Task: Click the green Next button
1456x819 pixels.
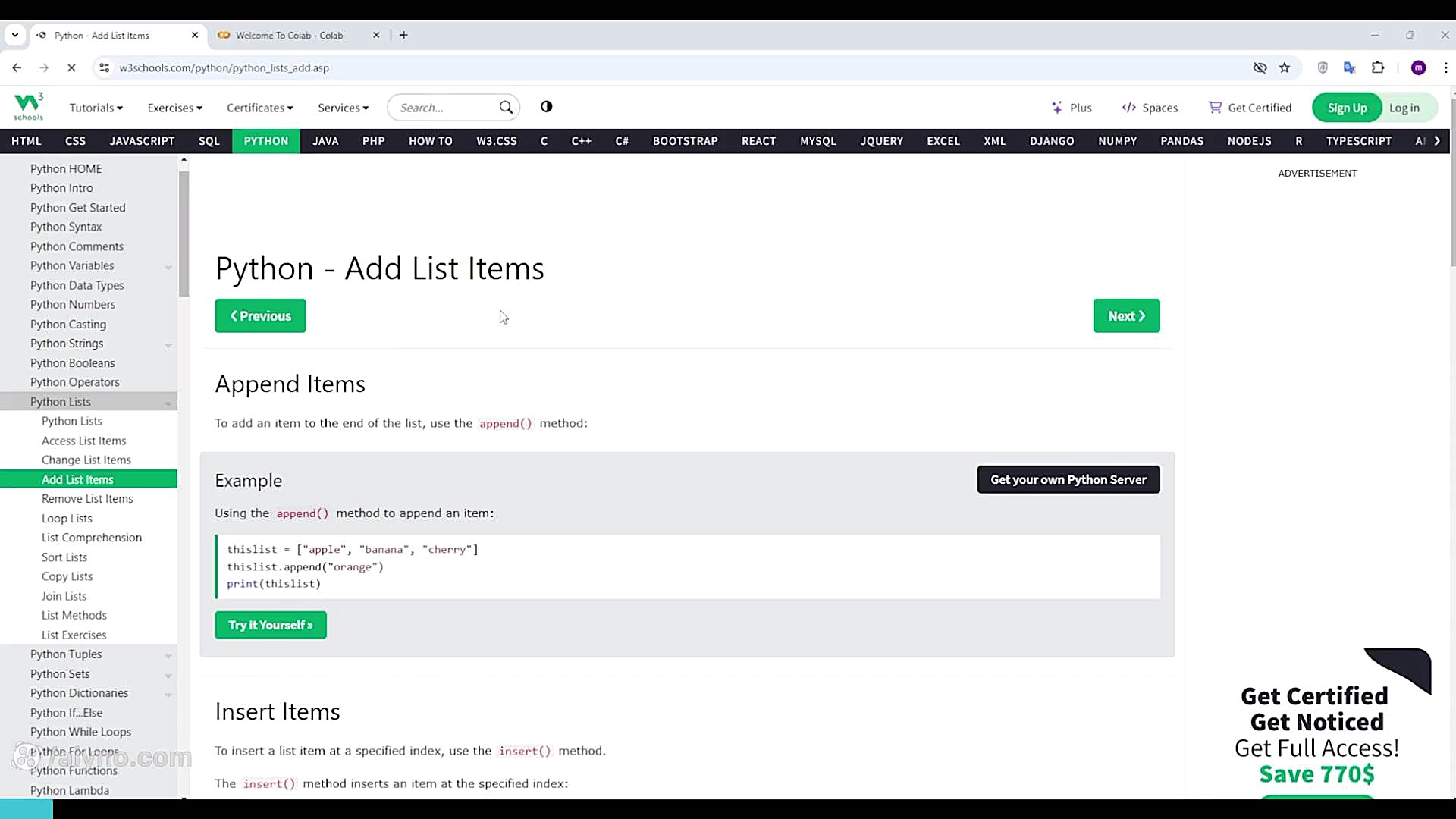Action: point(1126,316)
